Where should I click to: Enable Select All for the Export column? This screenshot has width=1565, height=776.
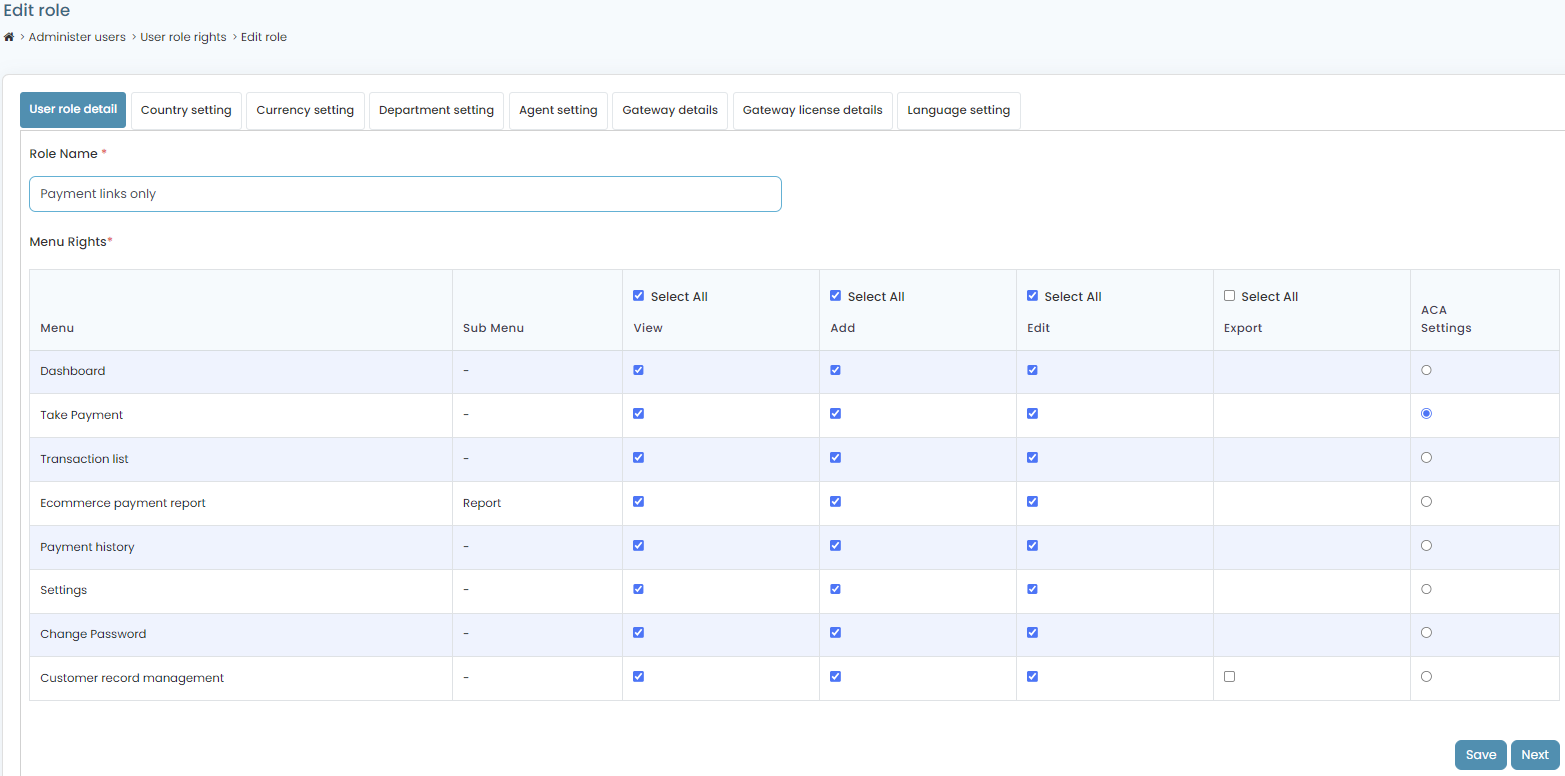(x=1229, y=295)
